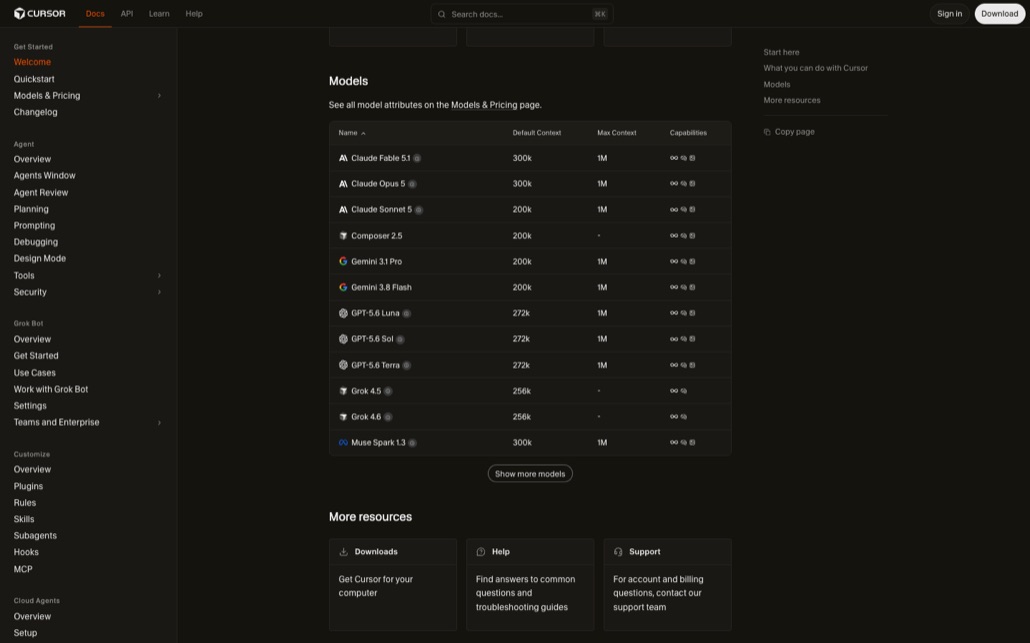This screenshot has width=1030, height=643.
Task: Select the "272k" cell in the GPT-5.6 Sol row
Action: pyautogui.click(x=521, y=340)
